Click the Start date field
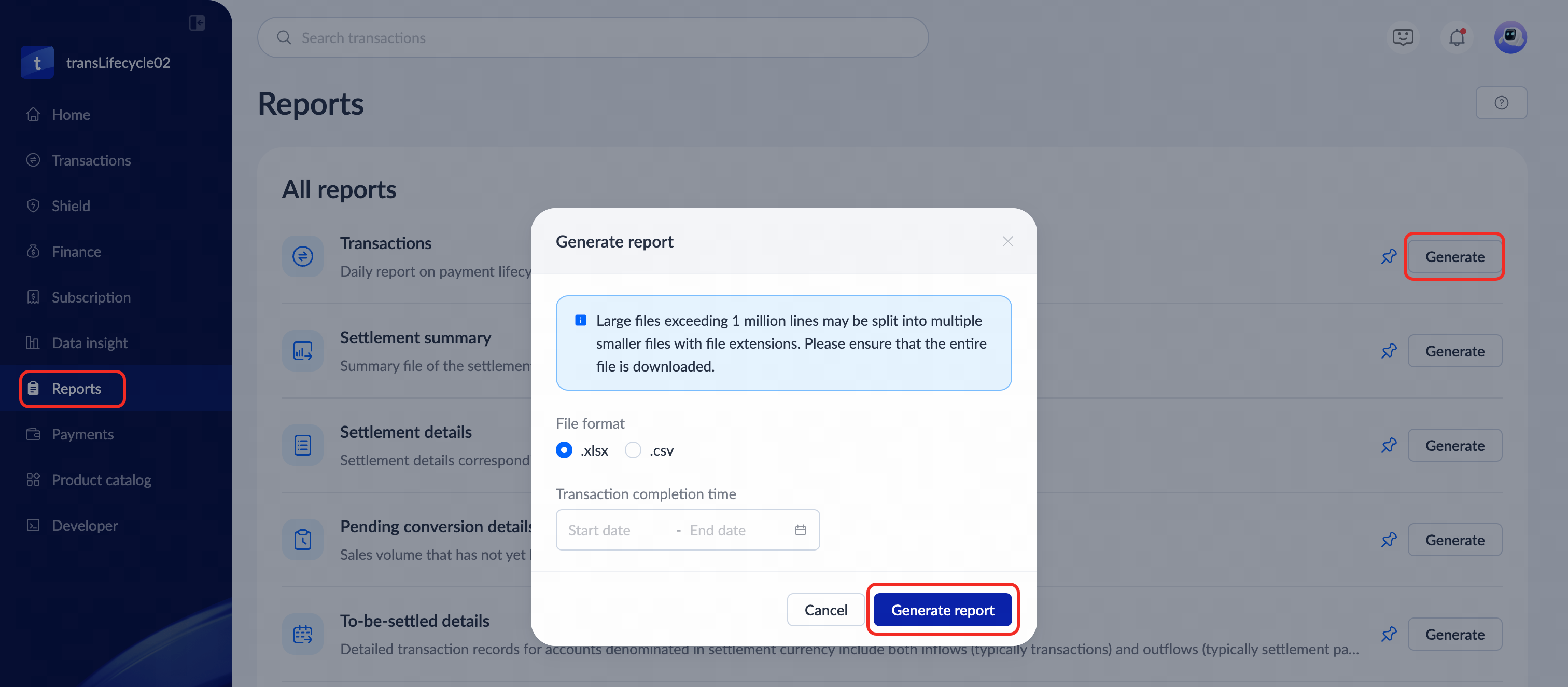The width and height of the screenshot is (1568, 687). pyautogui.click(x=615, y=530)
